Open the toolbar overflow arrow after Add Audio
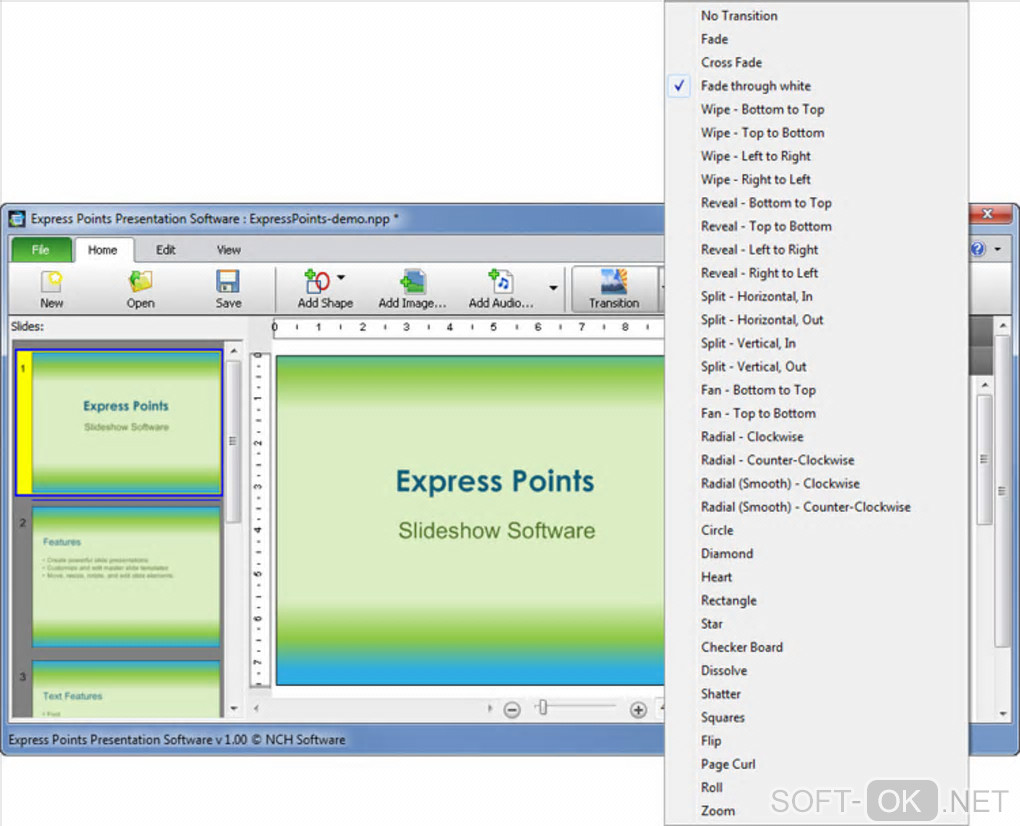Screen dimensions: 1020x826 click(x=553, y=287)
